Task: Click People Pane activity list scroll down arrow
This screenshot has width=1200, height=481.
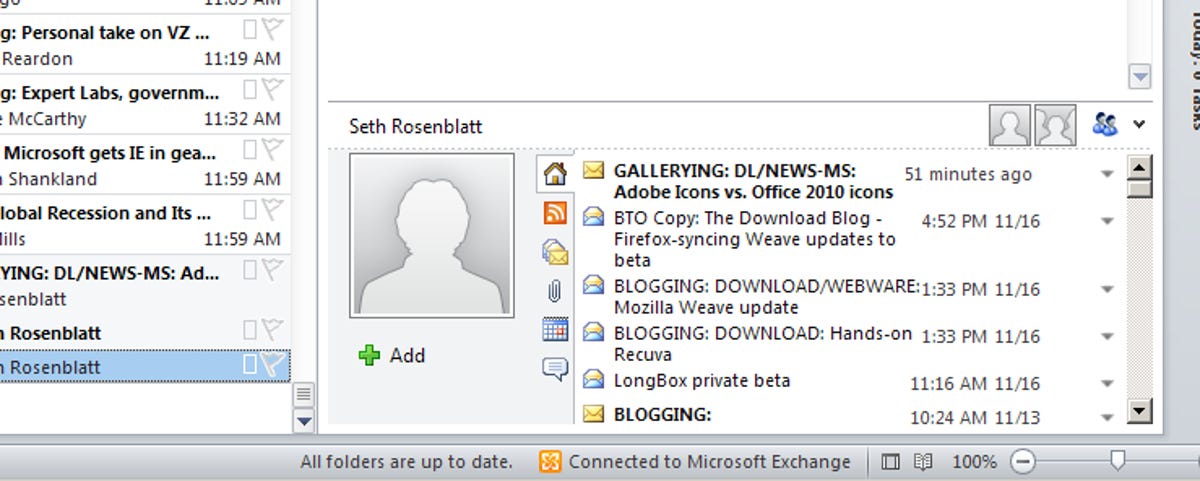Action: [1139, 410]
